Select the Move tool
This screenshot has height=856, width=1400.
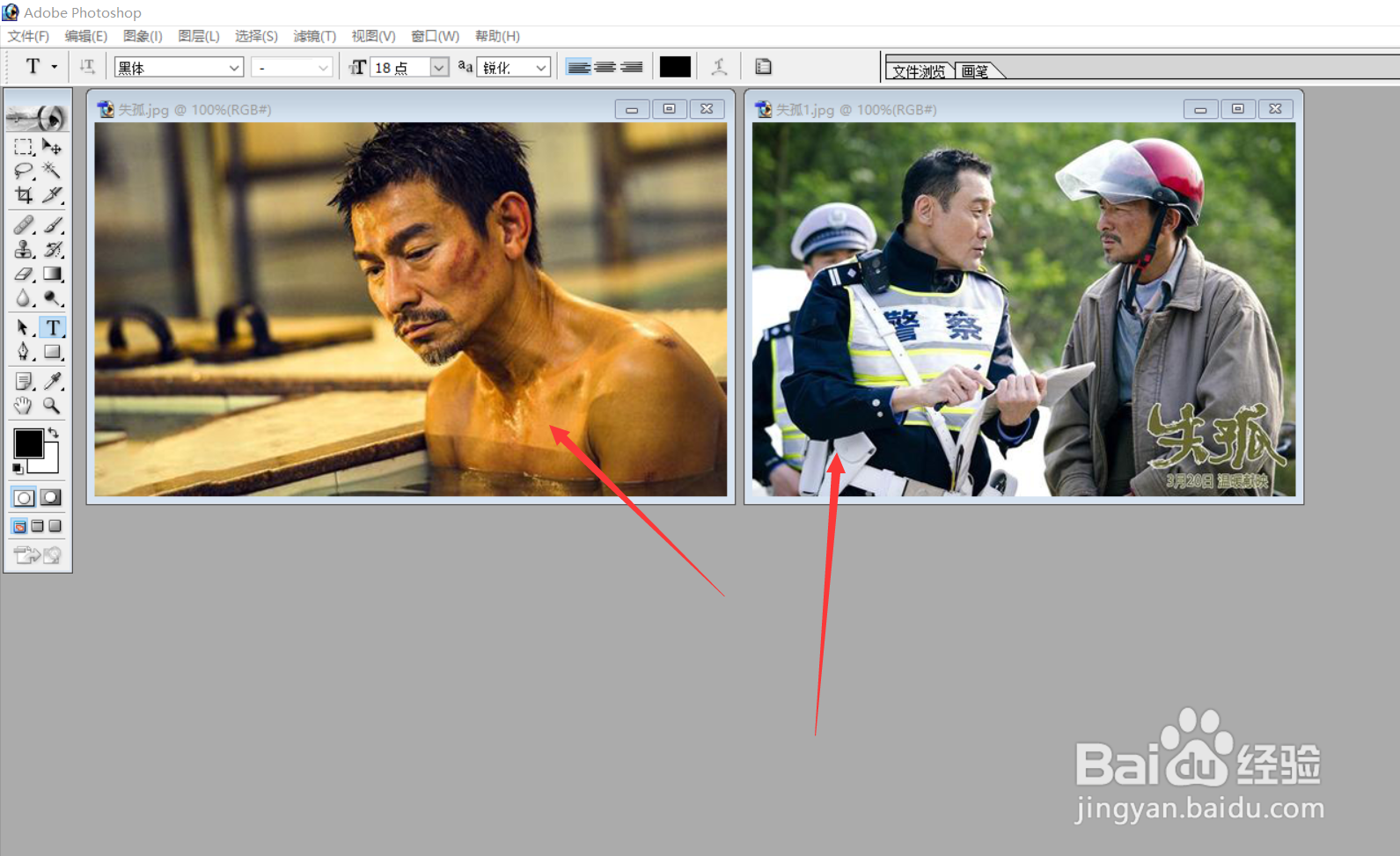coord(52,146)
